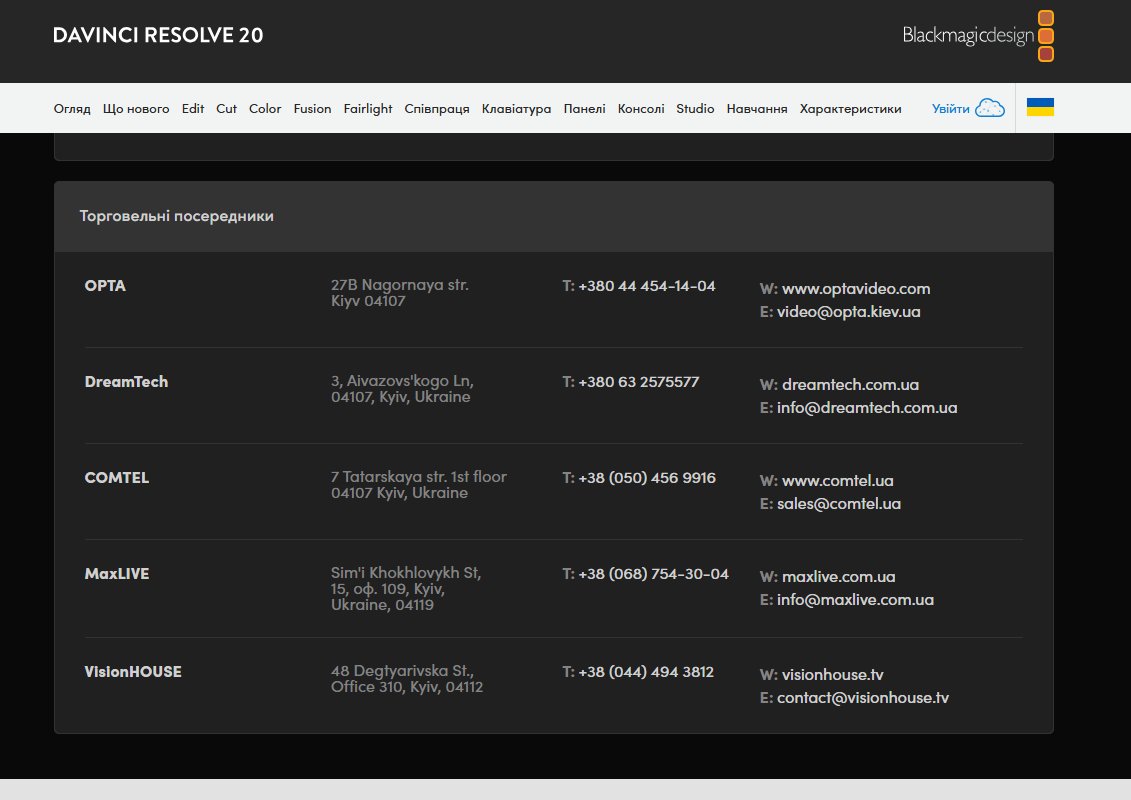
Task: Go to the Edit page tab
Action: [x=193, y=108]
